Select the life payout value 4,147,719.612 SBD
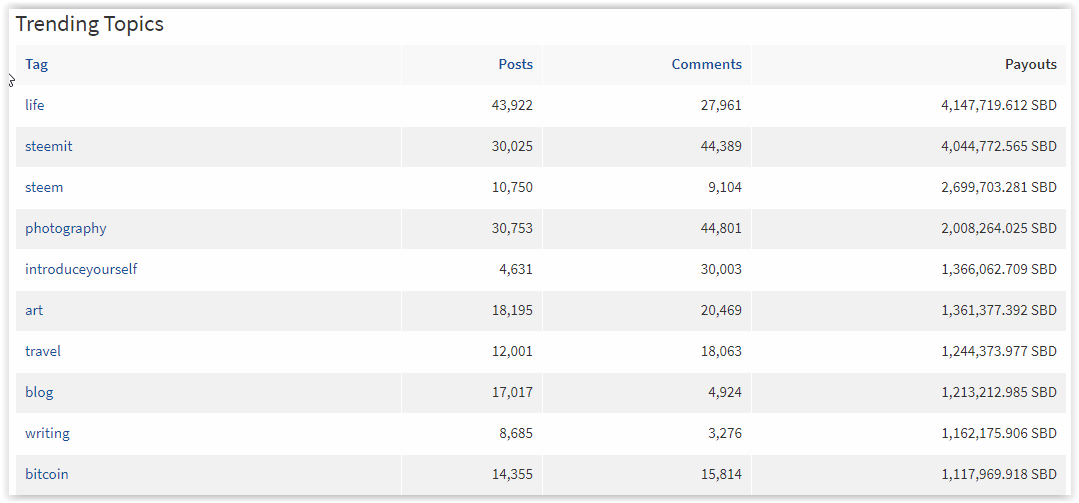Image resolution: width=1079 pixels, height=503 pixels. click(998, 105)
